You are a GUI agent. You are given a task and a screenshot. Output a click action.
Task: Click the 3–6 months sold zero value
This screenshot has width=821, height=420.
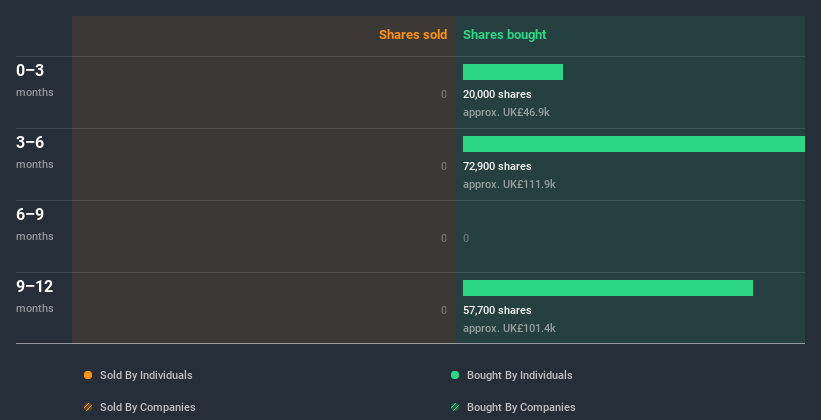(444, 166)
